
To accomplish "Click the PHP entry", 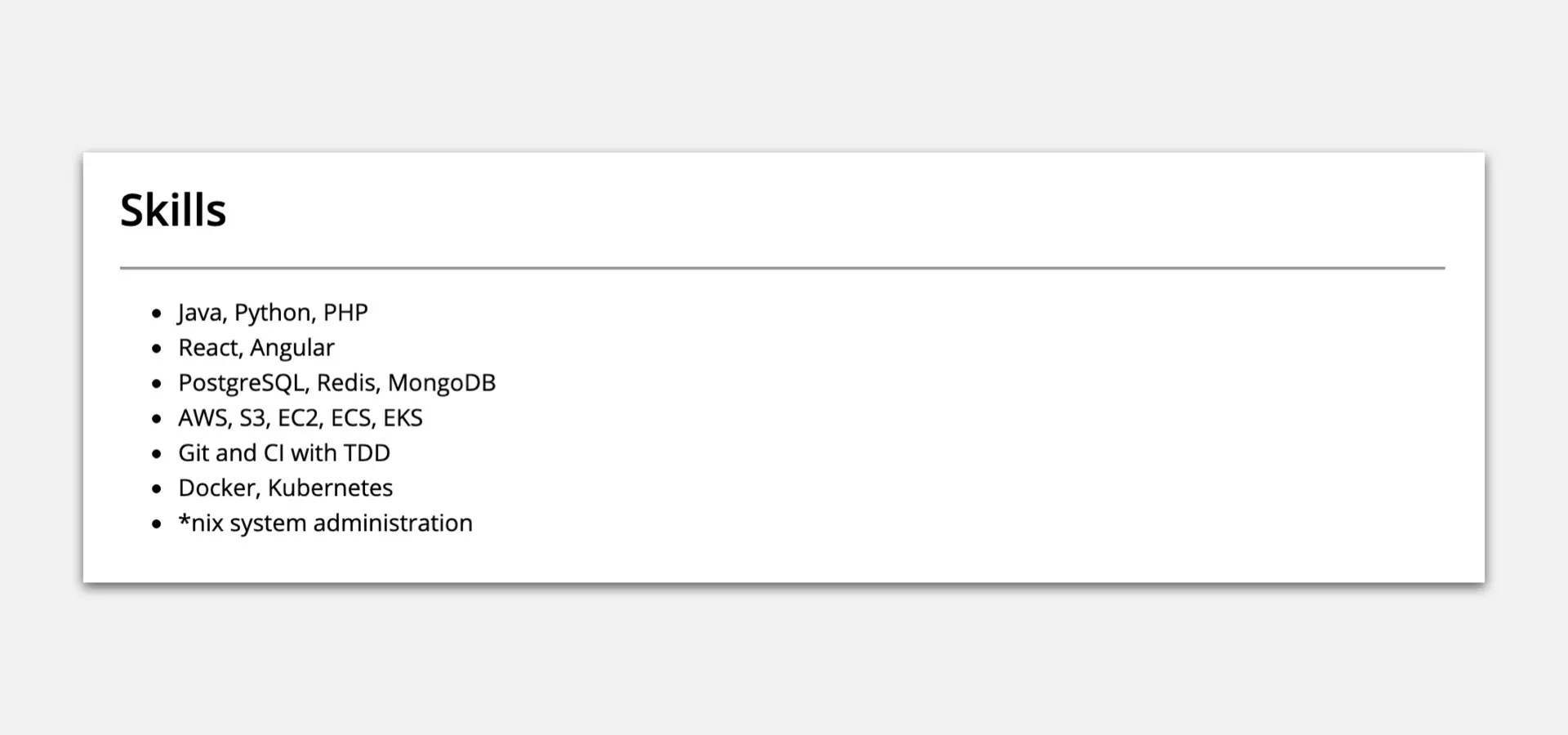I will pos(345,313).
